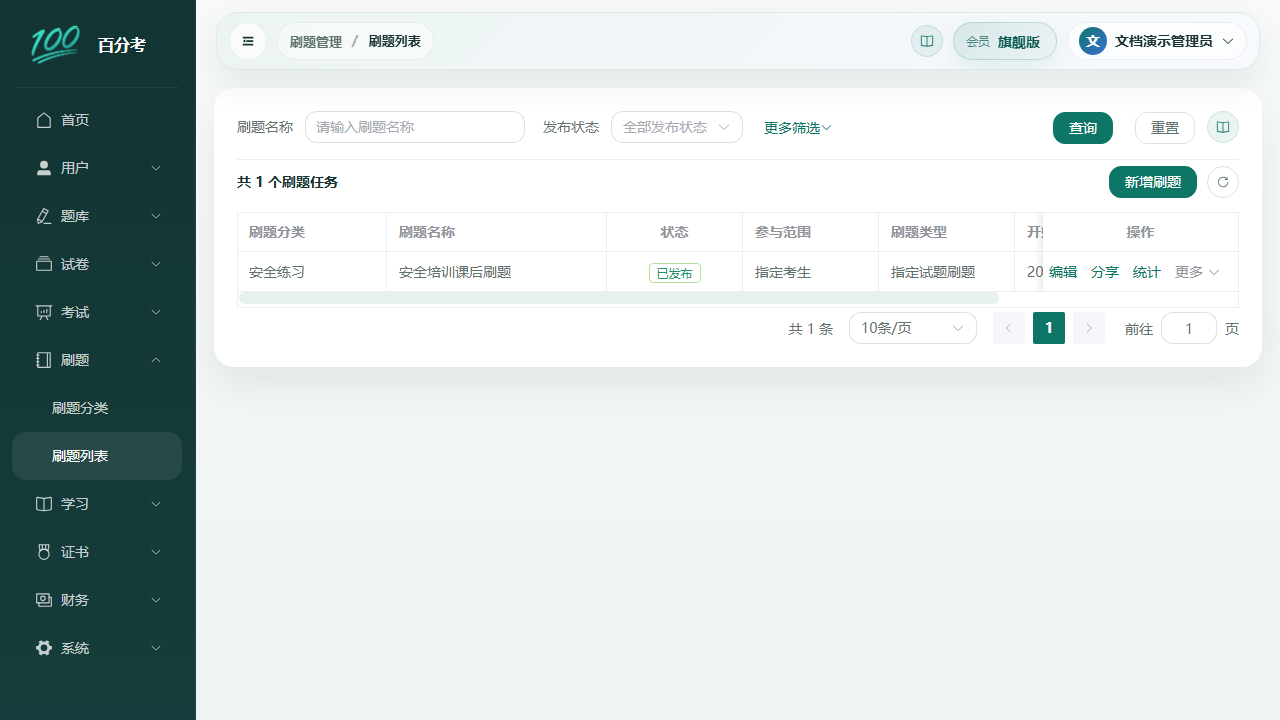
Task: Click the 新增刷题 button
Action: 1153,182
